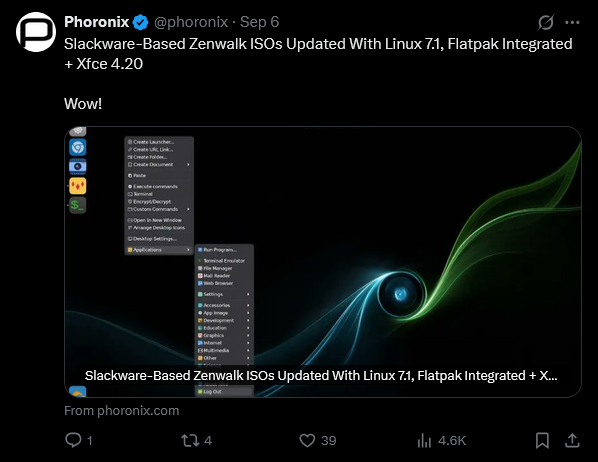The width and height of the screenshot is (598, 462).
Task: Like the post with the heart icon
Action: 307,440
